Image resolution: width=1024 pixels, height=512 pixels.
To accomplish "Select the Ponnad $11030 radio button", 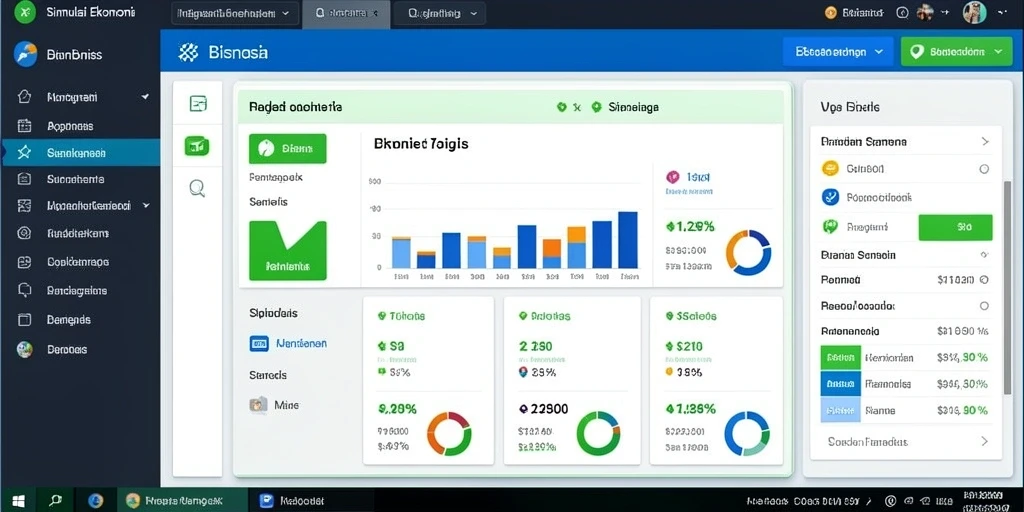I will (984, 280).
